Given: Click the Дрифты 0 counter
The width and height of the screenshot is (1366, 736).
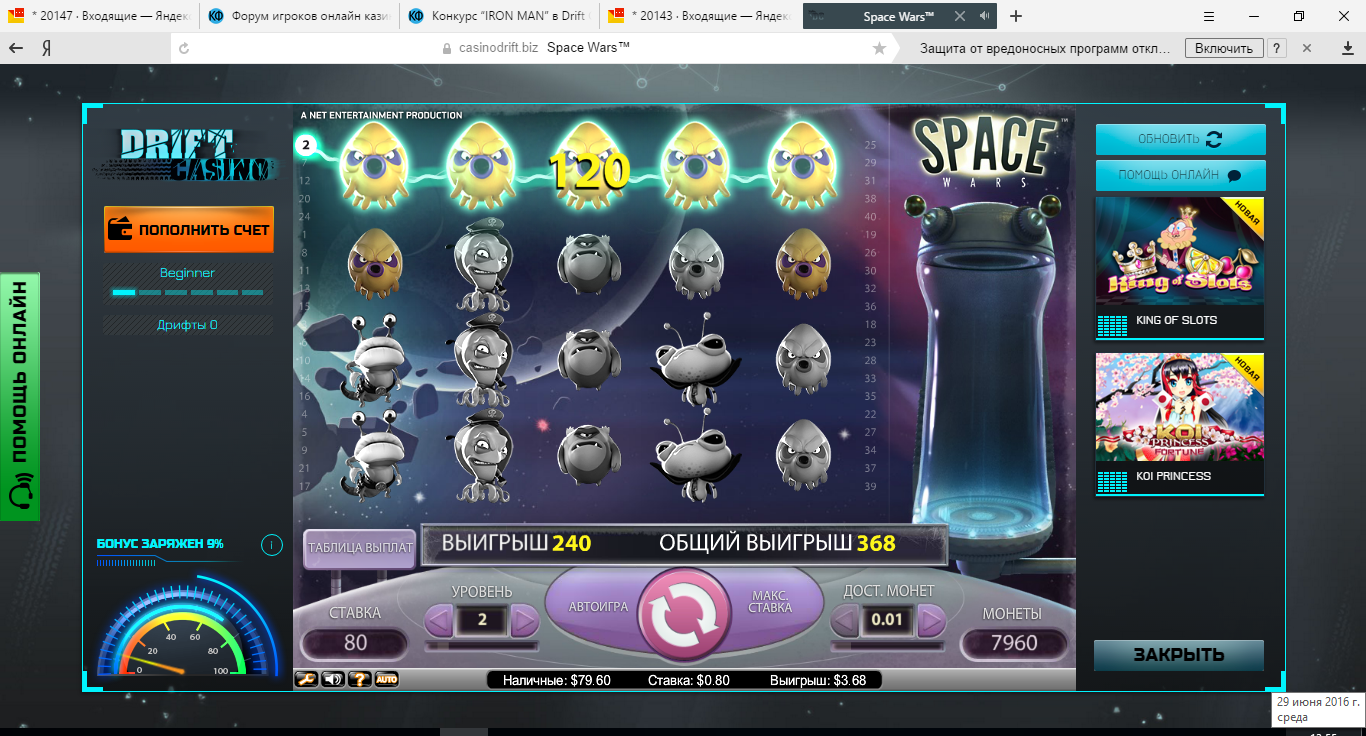Looking at the screenshot, I should pos(187,325).
